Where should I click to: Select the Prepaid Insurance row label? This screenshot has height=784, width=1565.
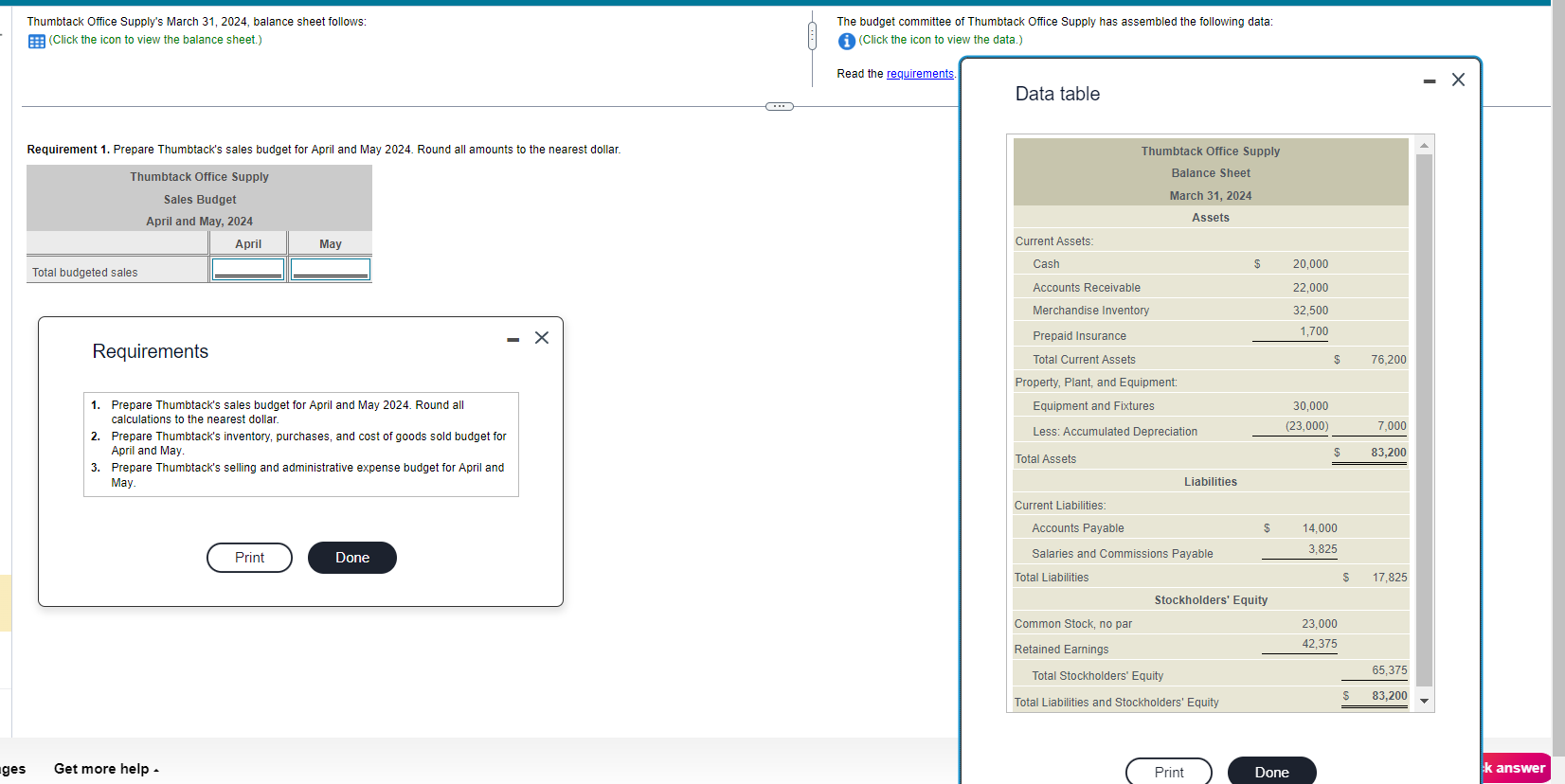(1079, 336)
